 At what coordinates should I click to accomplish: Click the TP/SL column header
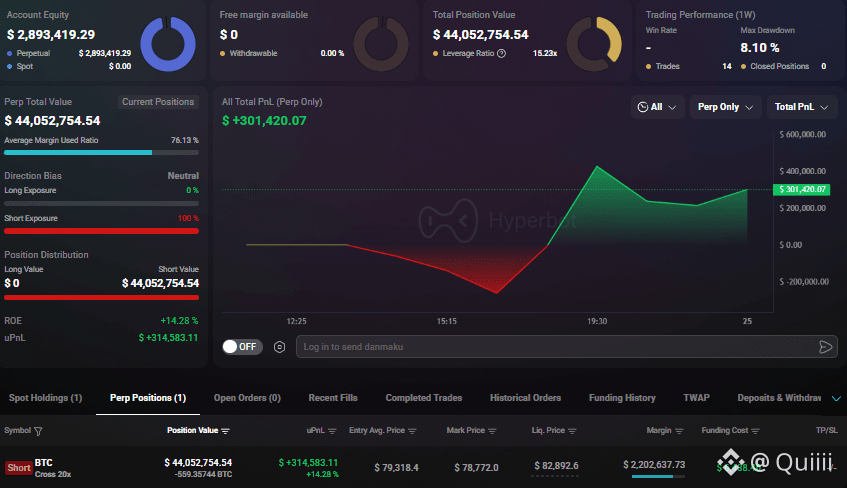tap(826, 431)
